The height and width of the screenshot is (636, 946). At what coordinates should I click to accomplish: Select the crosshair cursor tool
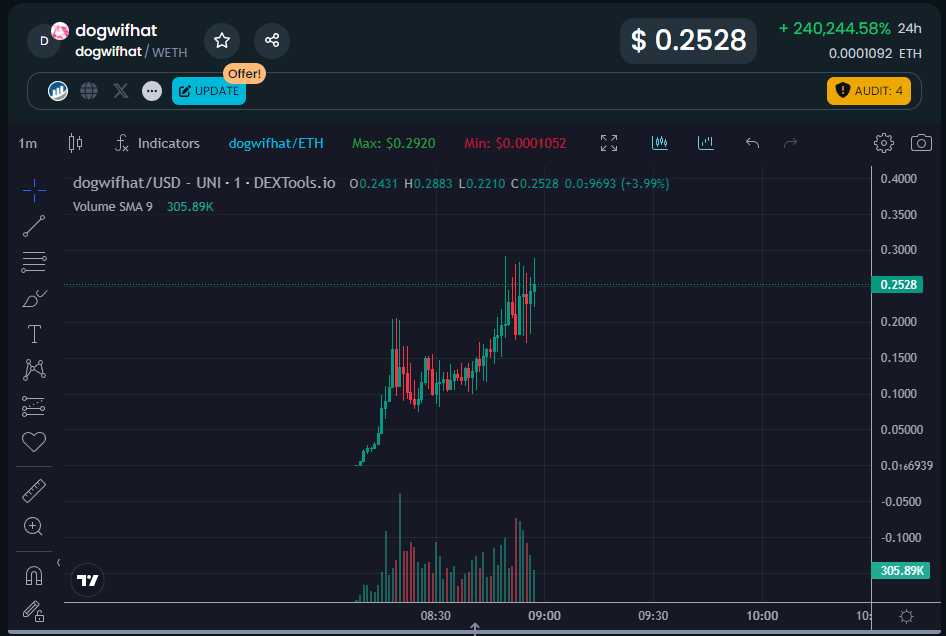tap(34, 190)
